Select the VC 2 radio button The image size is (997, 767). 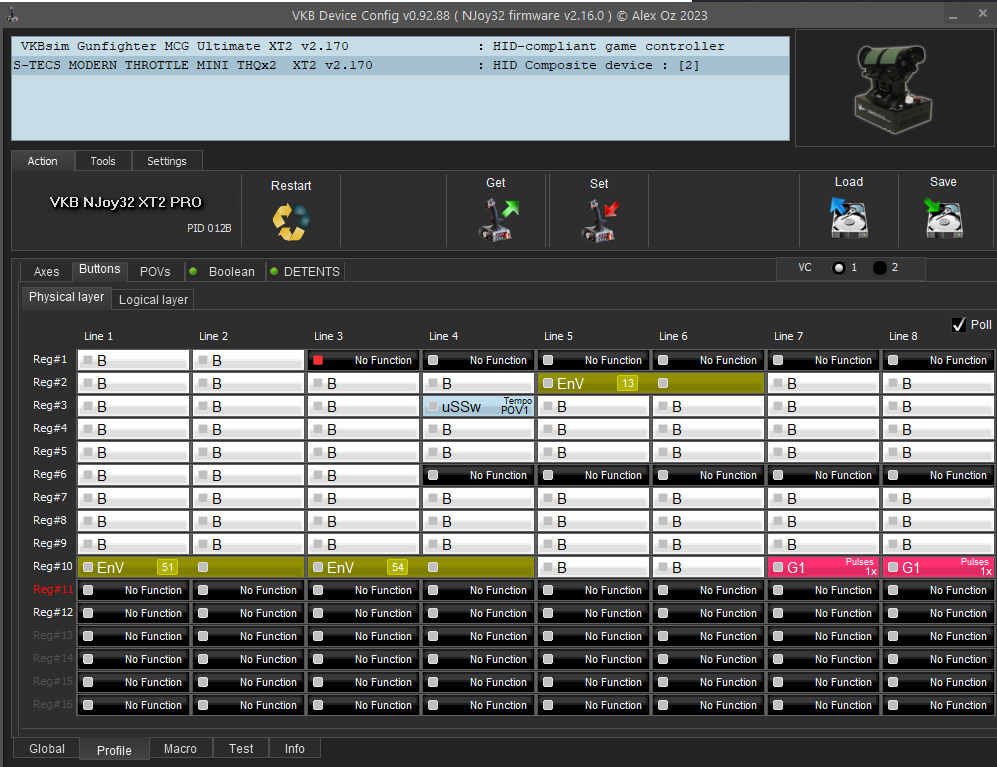[879, 268]
